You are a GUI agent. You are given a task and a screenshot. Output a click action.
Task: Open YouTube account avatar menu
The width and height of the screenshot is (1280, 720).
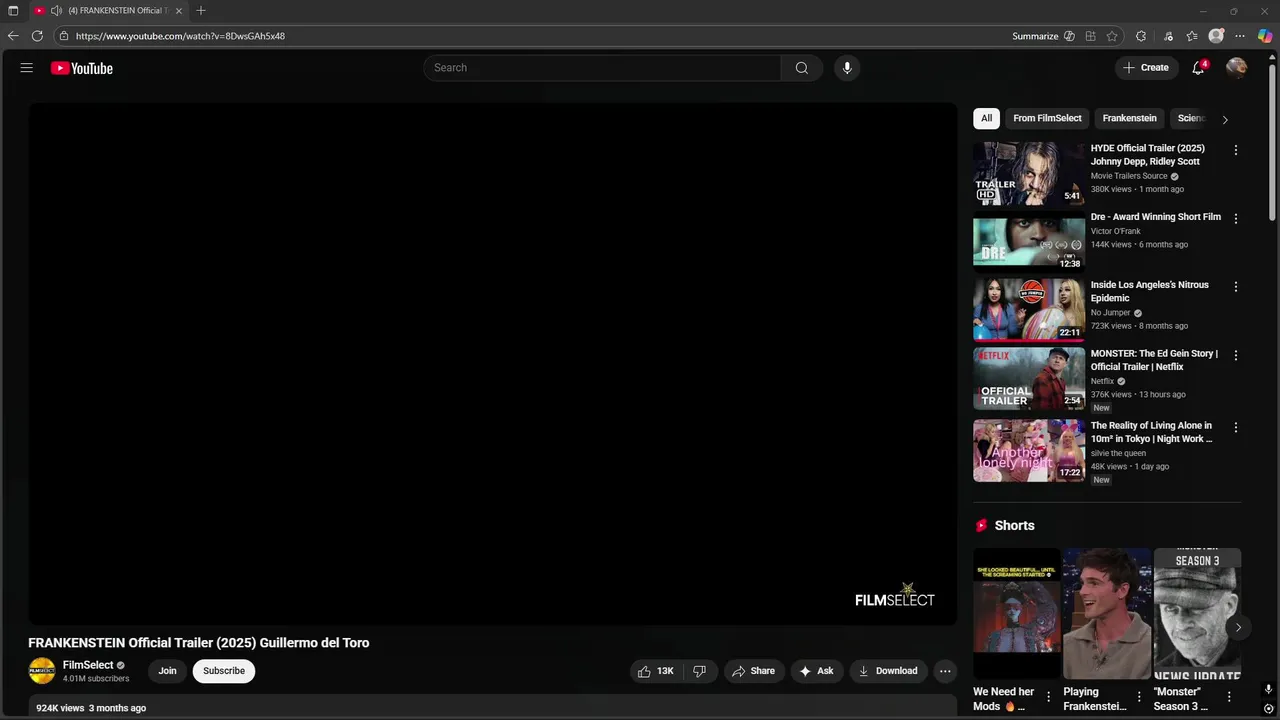click(1237, 68)
